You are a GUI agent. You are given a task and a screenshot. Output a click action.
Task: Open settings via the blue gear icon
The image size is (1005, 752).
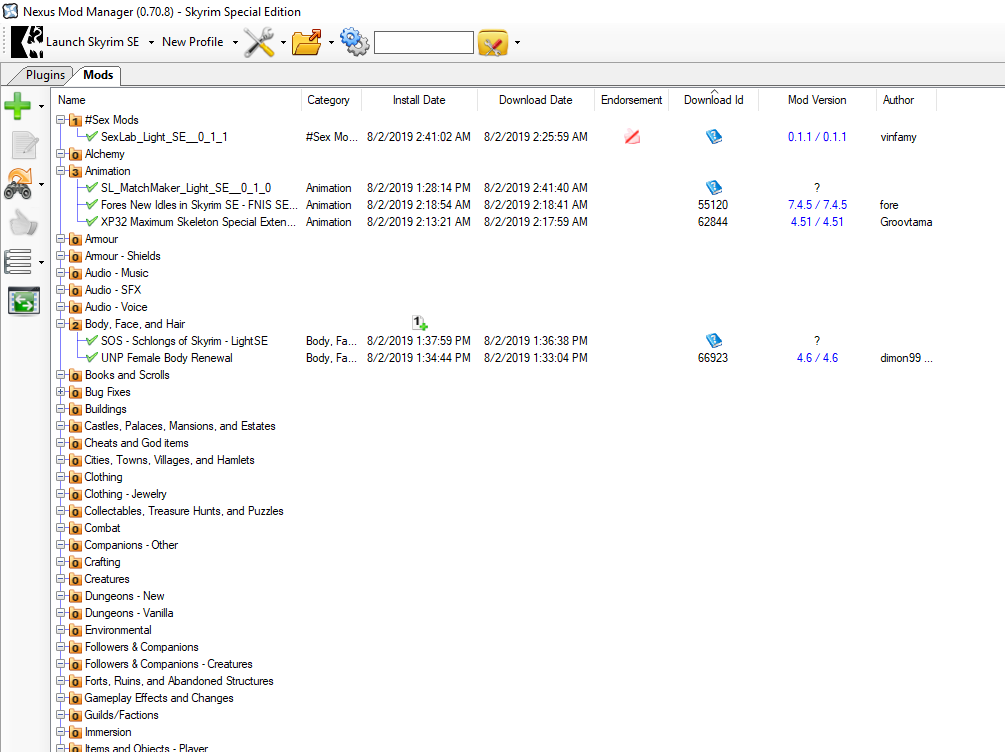(354, 42)
